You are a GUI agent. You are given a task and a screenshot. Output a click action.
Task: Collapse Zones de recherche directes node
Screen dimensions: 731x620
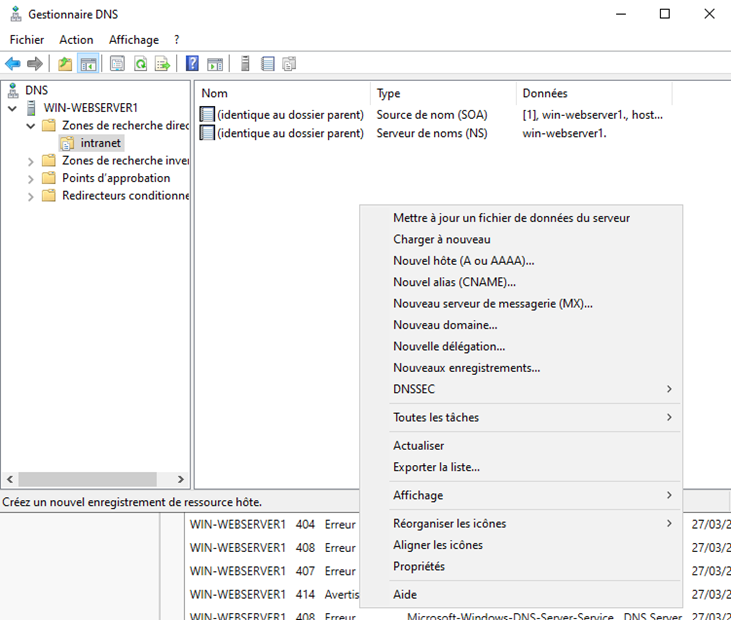coord(31,126)
